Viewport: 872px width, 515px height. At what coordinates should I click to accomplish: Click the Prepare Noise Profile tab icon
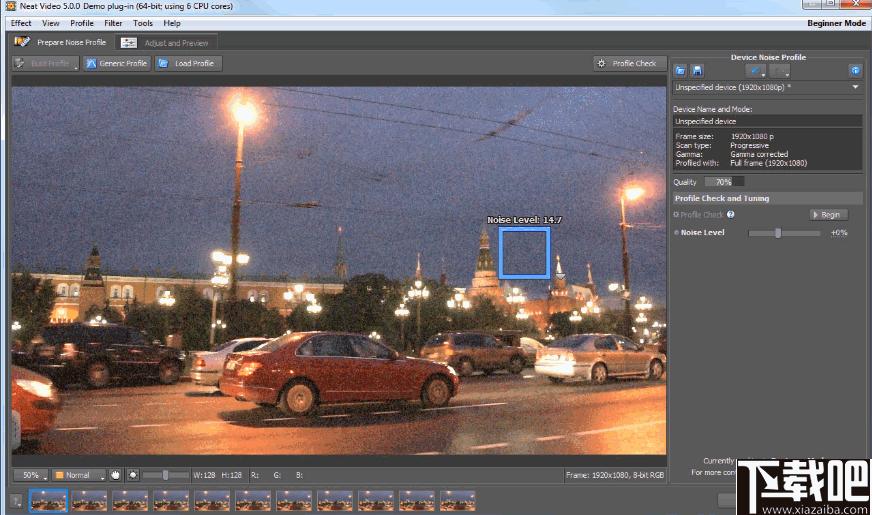pos(22,42)
